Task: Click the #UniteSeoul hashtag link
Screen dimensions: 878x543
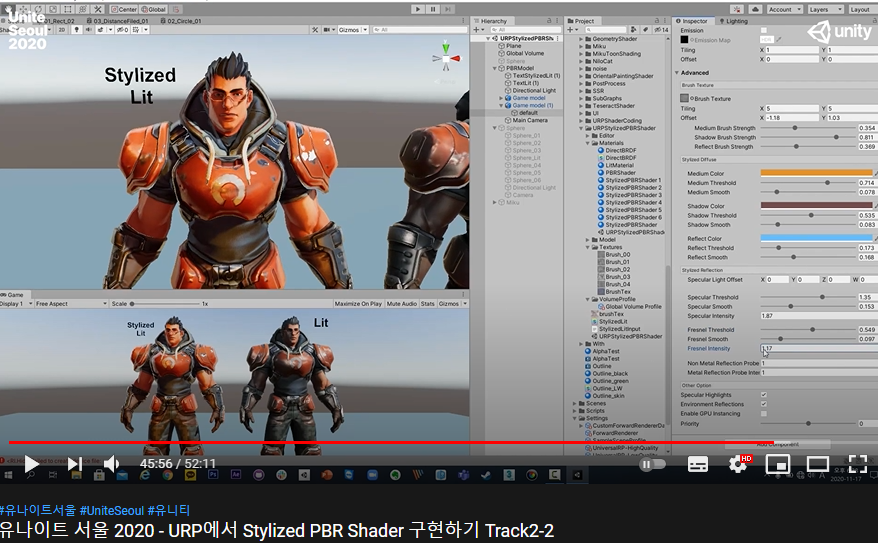Action: coord(112,511)
